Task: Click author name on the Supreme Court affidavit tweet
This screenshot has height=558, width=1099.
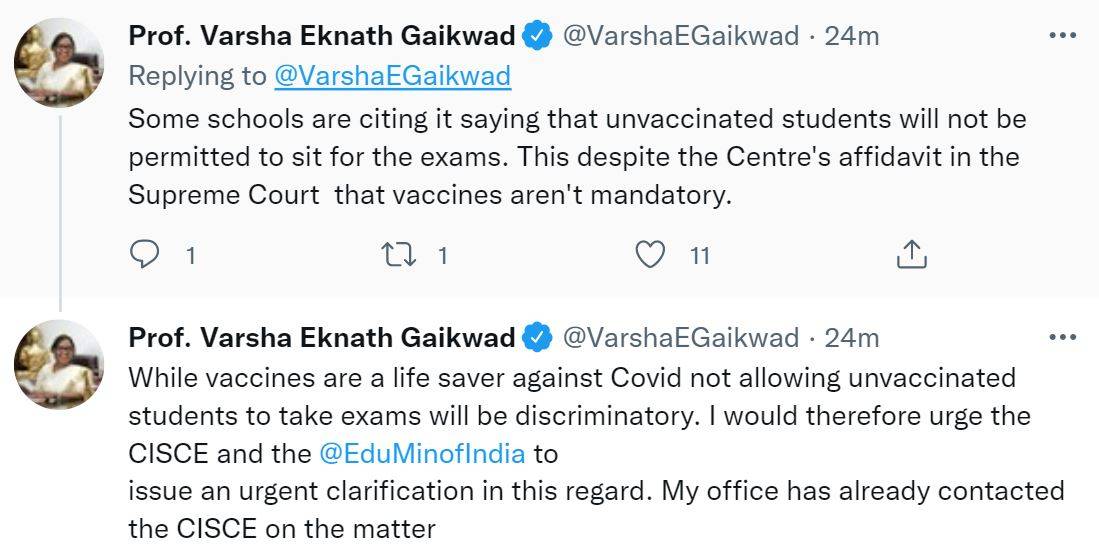Action: tap(322, 37)
